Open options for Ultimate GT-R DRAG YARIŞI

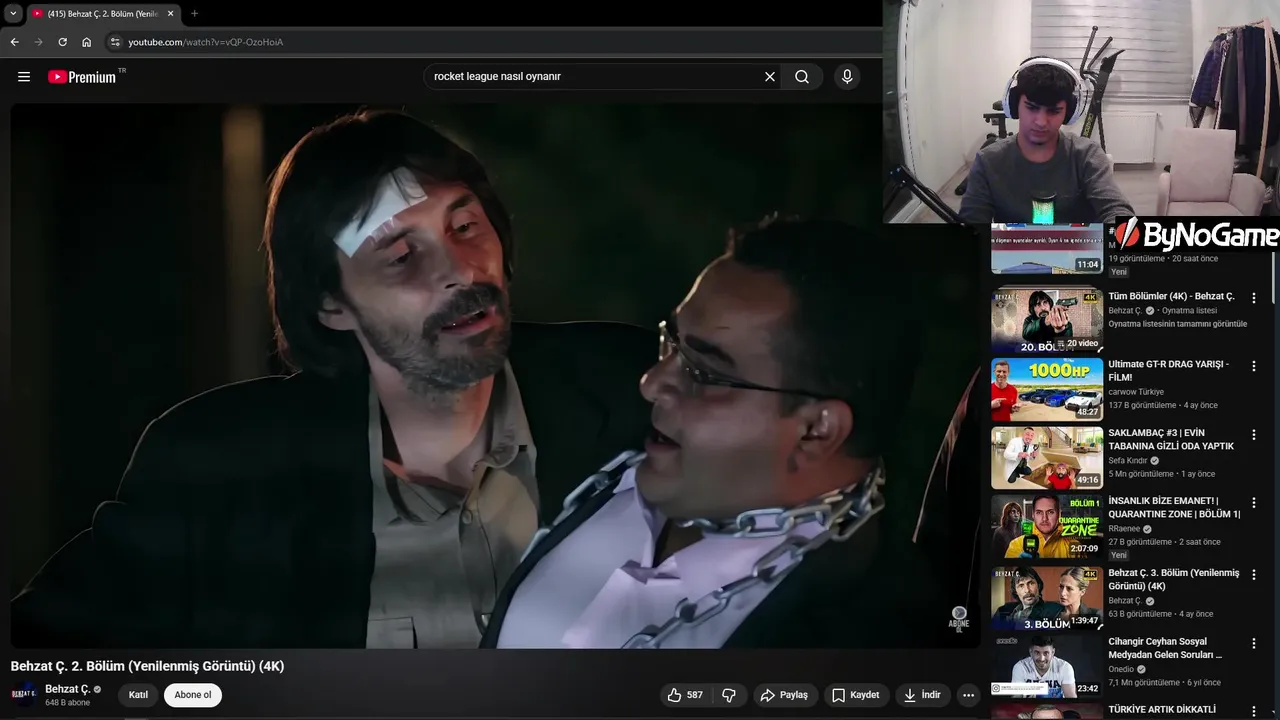tap(1254, 366)
